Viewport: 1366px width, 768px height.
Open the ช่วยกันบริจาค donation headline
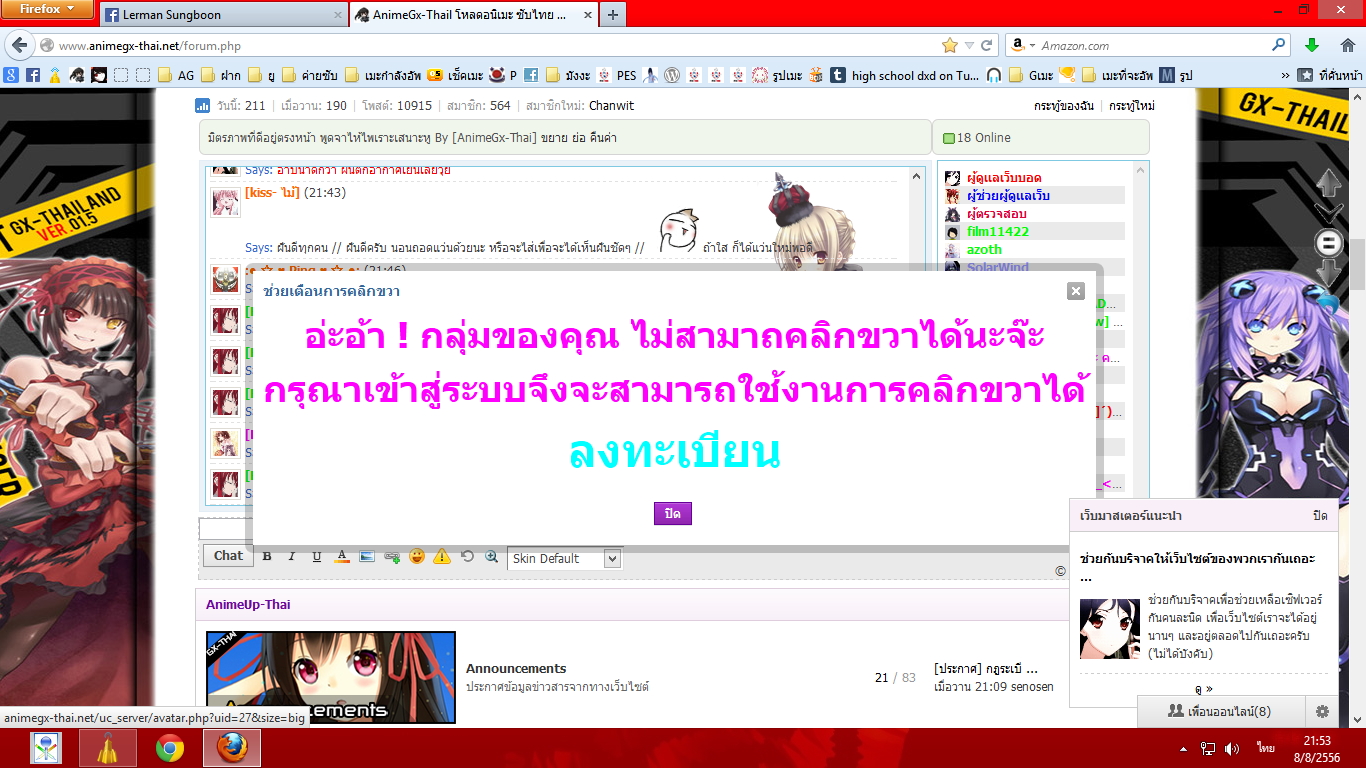(x=1198, y=566)
